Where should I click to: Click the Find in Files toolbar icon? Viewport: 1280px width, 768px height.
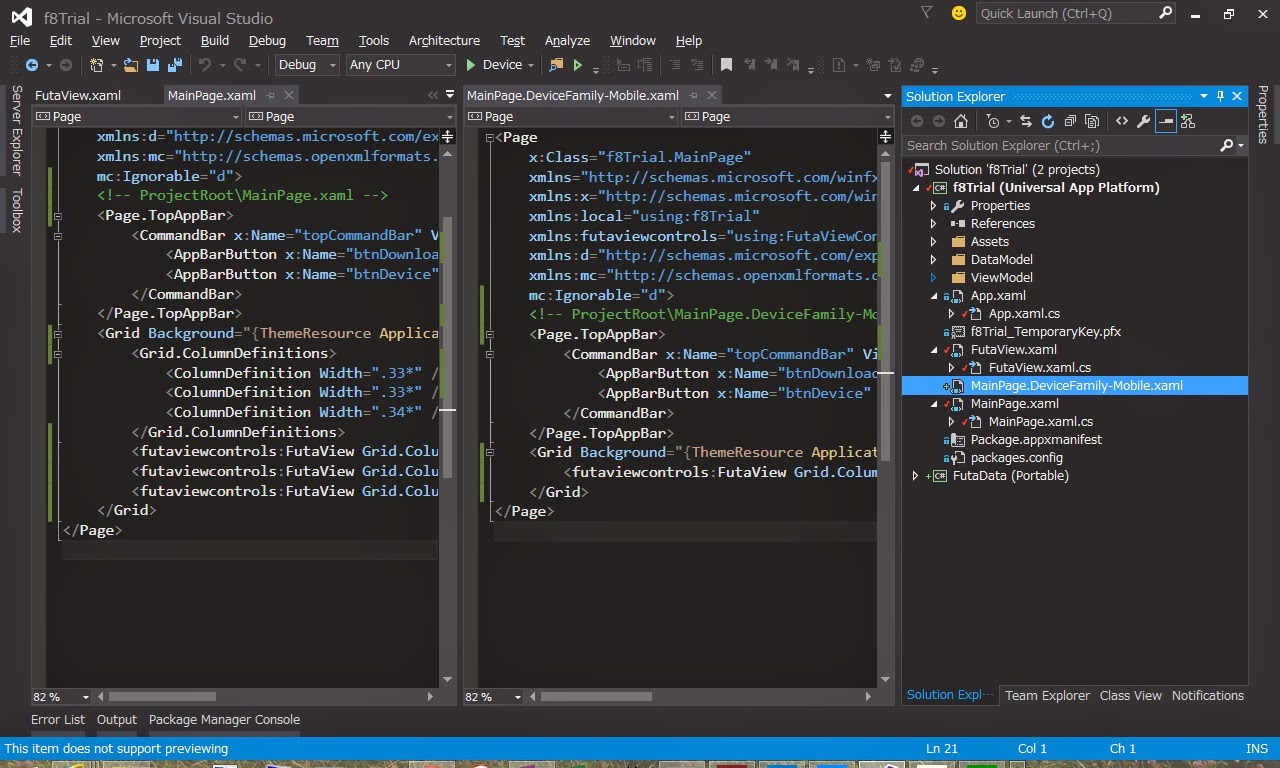556,65
